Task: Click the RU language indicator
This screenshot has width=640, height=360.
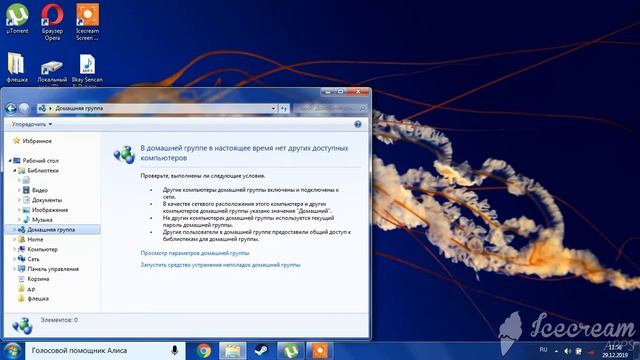Action: [x=543, y=350]
